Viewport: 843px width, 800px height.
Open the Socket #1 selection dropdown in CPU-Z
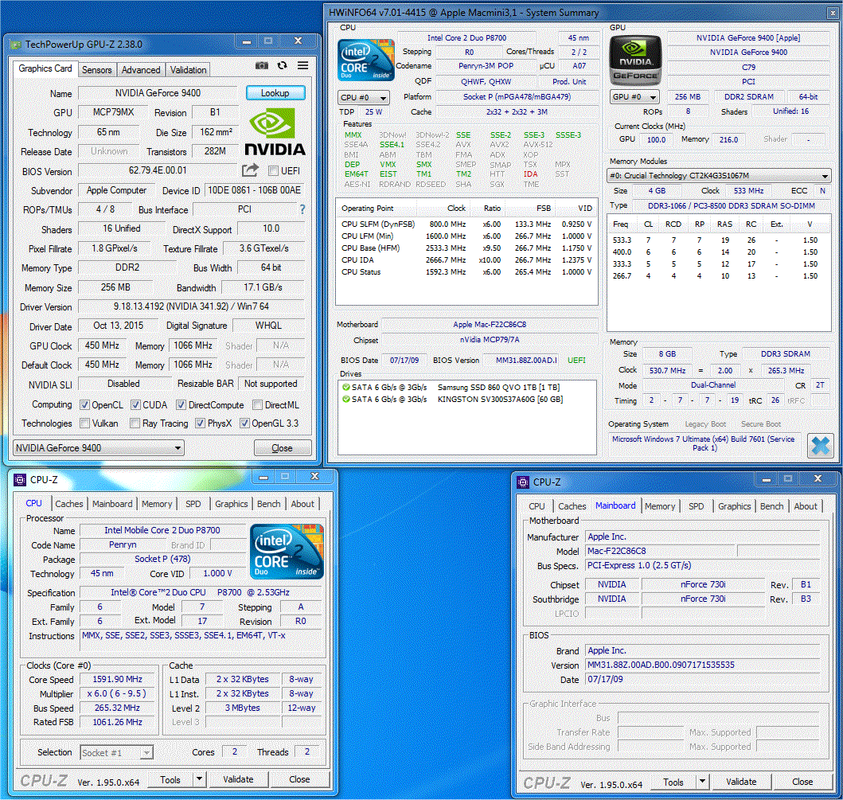click(x=117, y=753)
